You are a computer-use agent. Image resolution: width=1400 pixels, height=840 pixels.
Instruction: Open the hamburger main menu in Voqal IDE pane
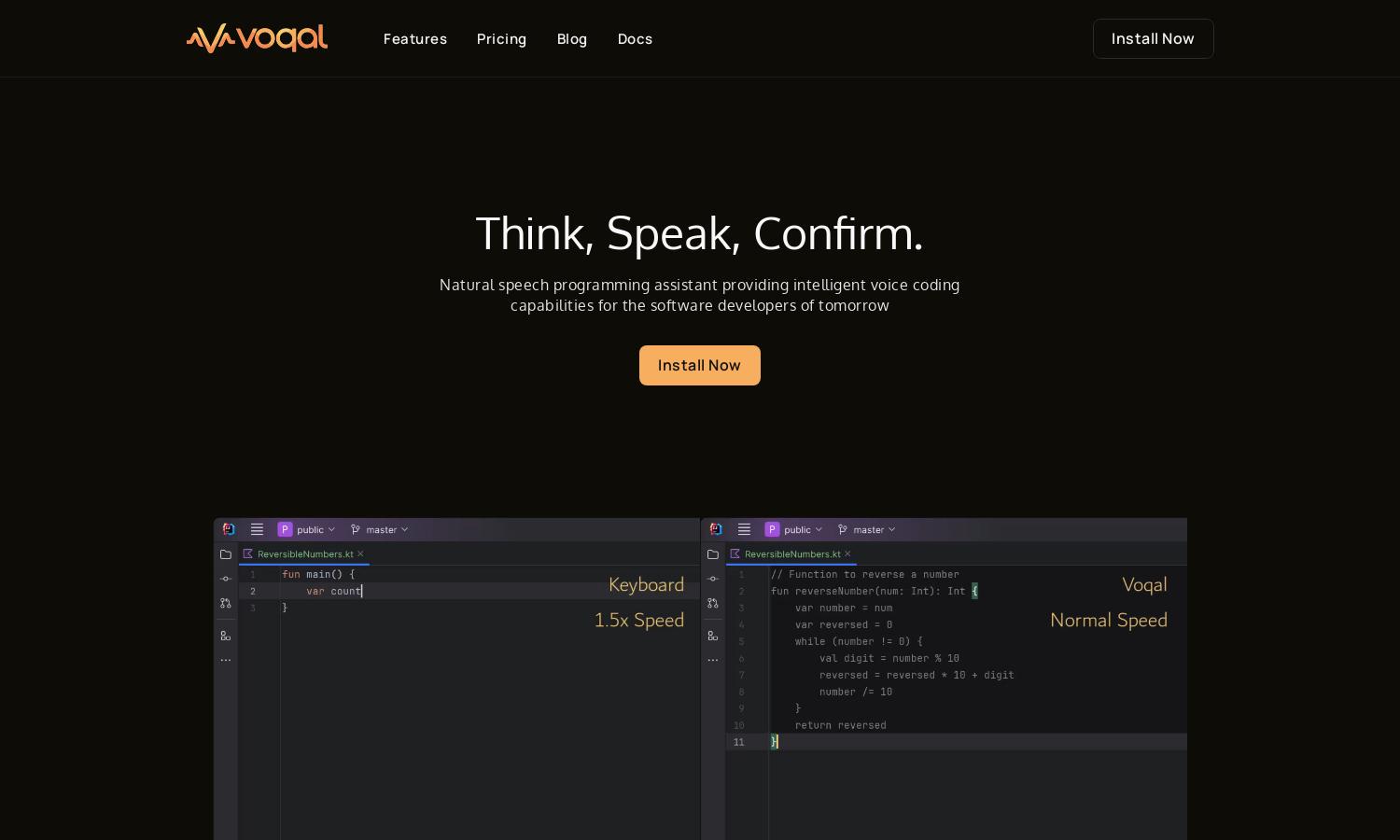[x=744, y=529]
